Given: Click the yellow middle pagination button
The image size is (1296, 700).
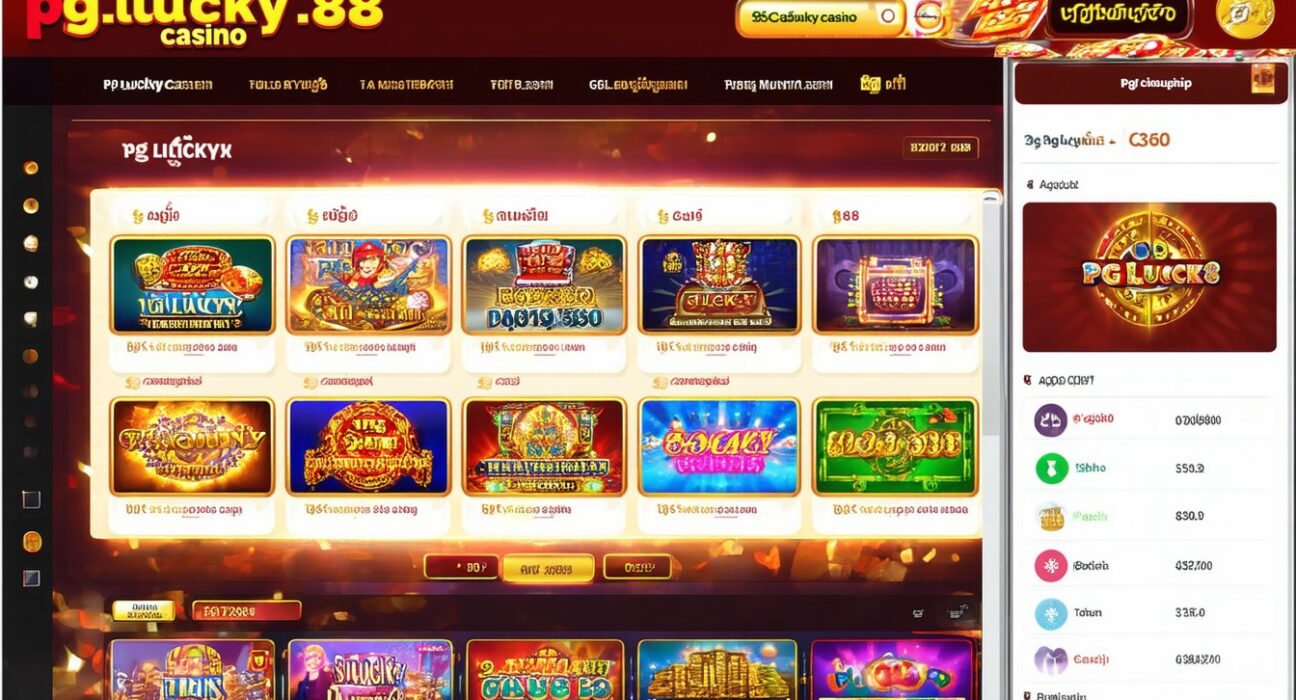Looking at the screenshot, I should coord(548,568).
